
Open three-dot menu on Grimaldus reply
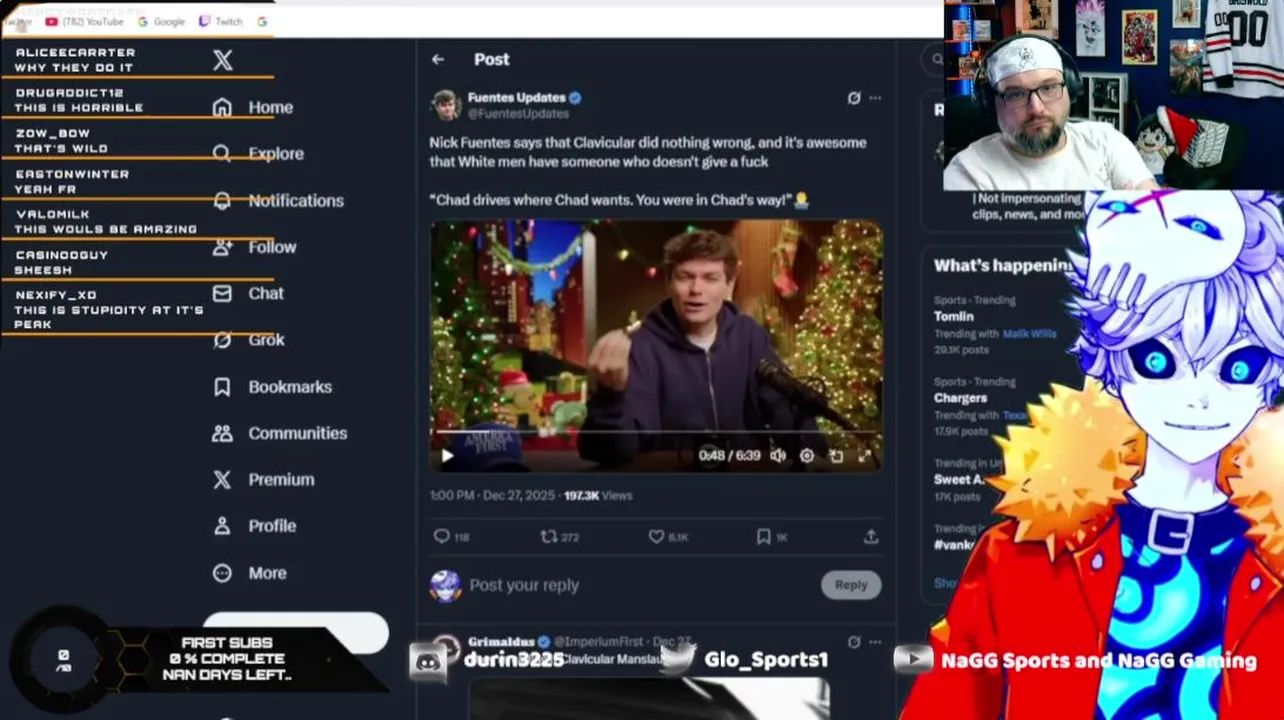[875, 642]
